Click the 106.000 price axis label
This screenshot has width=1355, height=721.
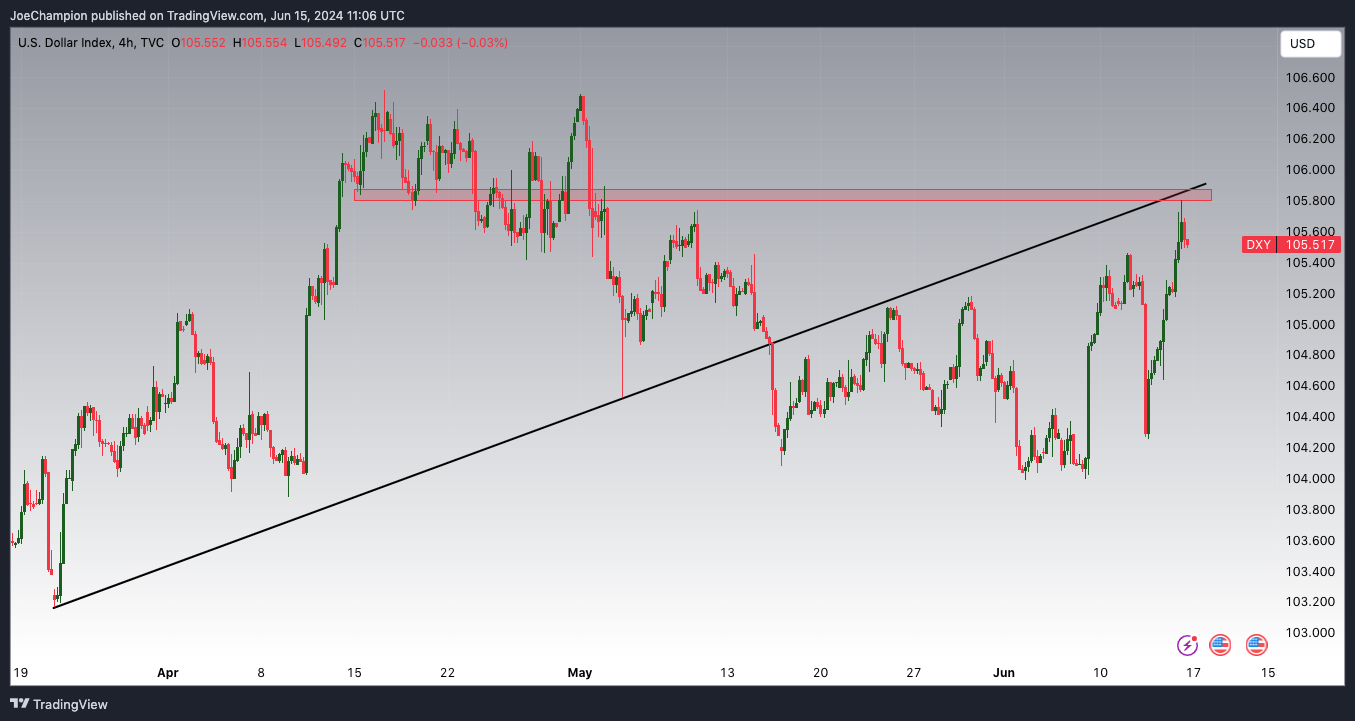(x=1310, y=170)
